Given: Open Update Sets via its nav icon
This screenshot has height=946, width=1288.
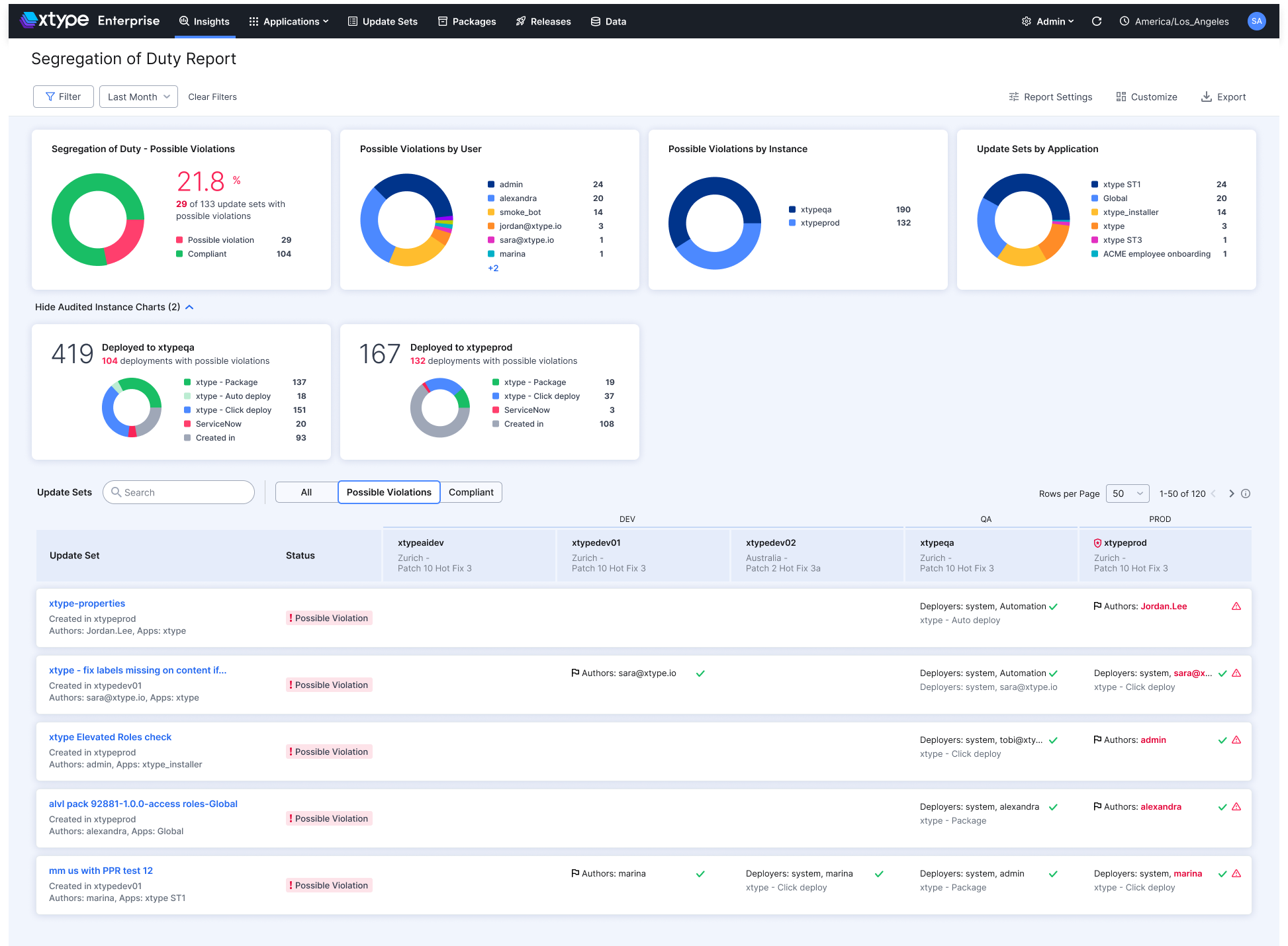Looking at the screenshot, I should point(353,21).
